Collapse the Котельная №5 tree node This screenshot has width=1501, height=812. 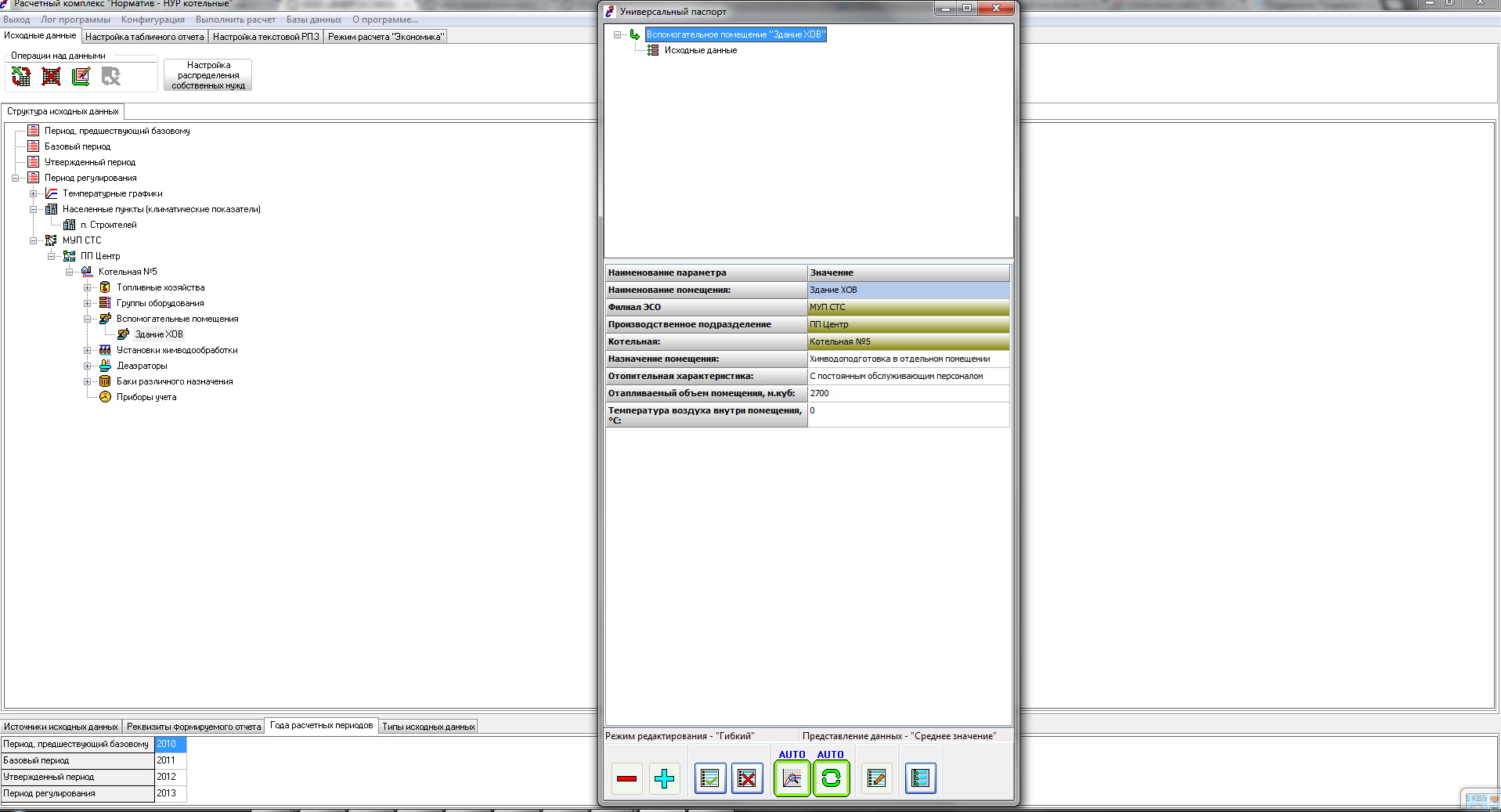click(x=70, y=272)
